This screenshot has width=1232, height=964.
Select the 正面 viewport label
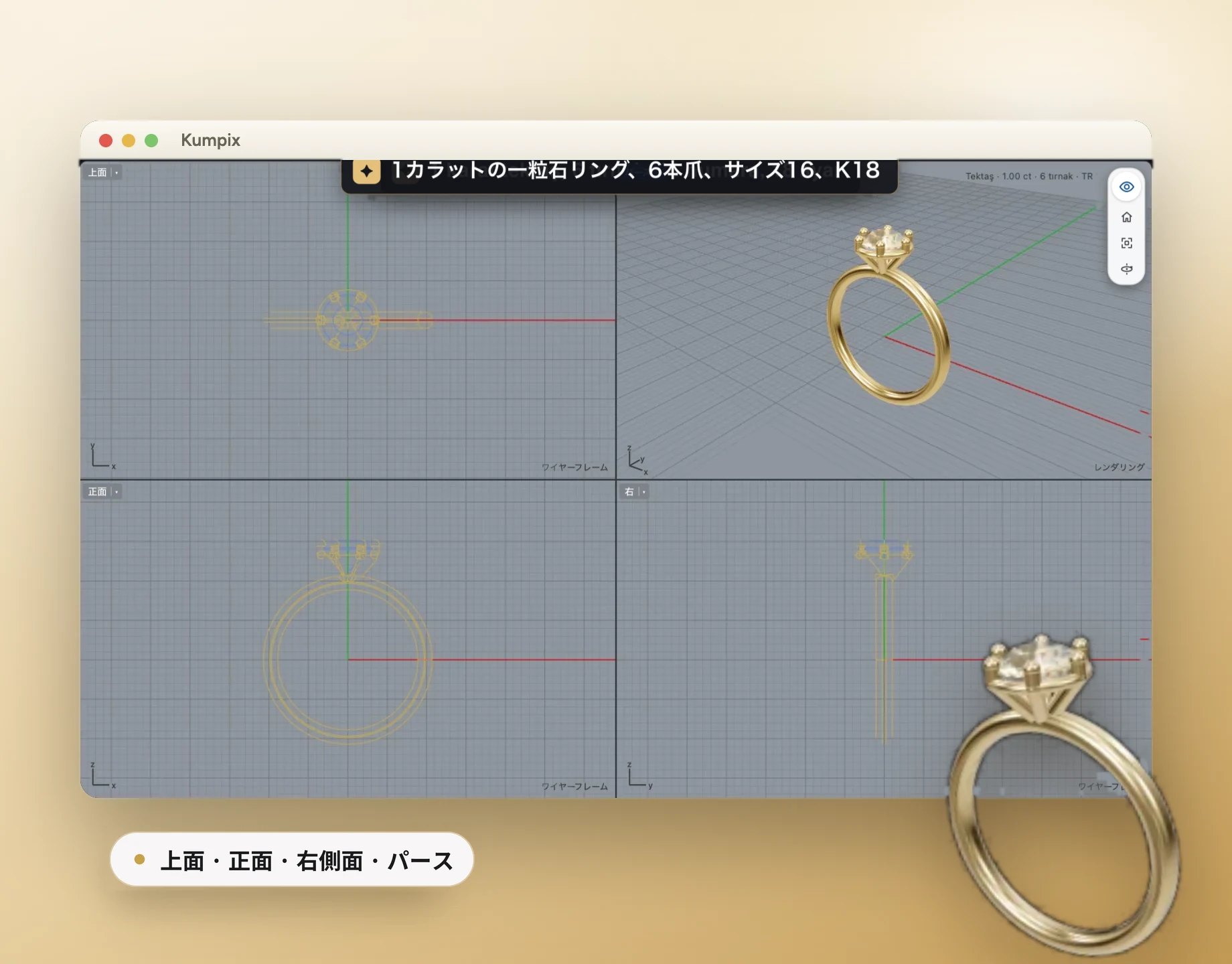pos(98,492)
